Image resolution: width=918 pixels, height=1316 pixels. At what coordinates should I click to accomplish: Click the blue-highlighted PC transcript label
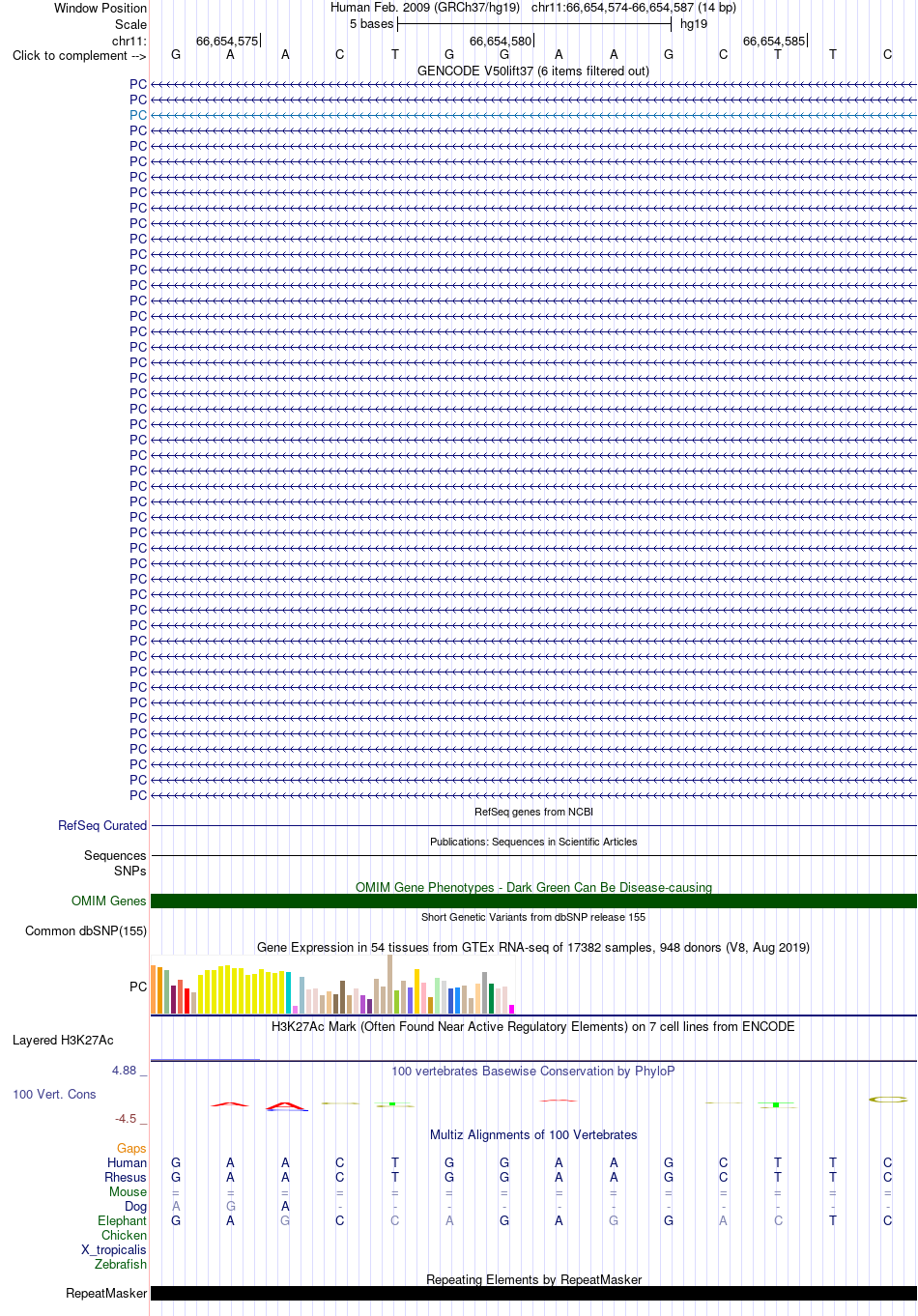pyautogui.click(x=138, y=115)
